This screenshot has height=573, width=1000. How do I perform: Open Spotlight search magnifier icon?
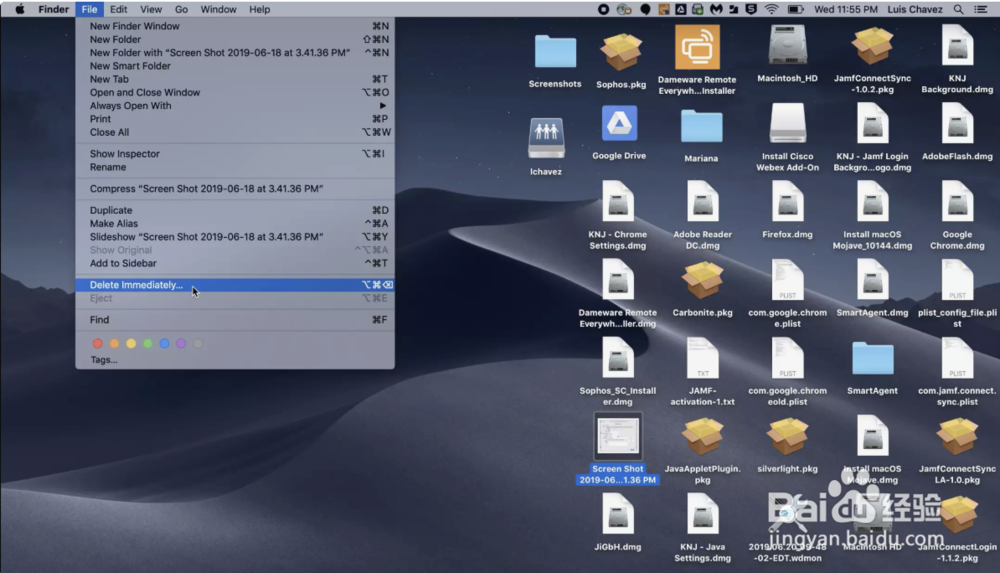[x=959, y=9]
